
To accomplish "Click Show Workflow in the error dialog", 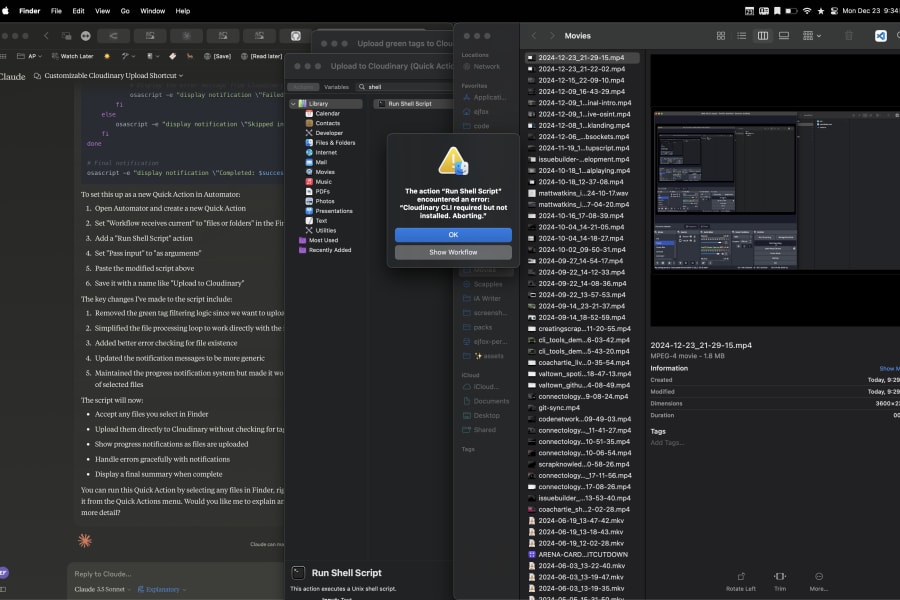I will [x=453, y=252].
